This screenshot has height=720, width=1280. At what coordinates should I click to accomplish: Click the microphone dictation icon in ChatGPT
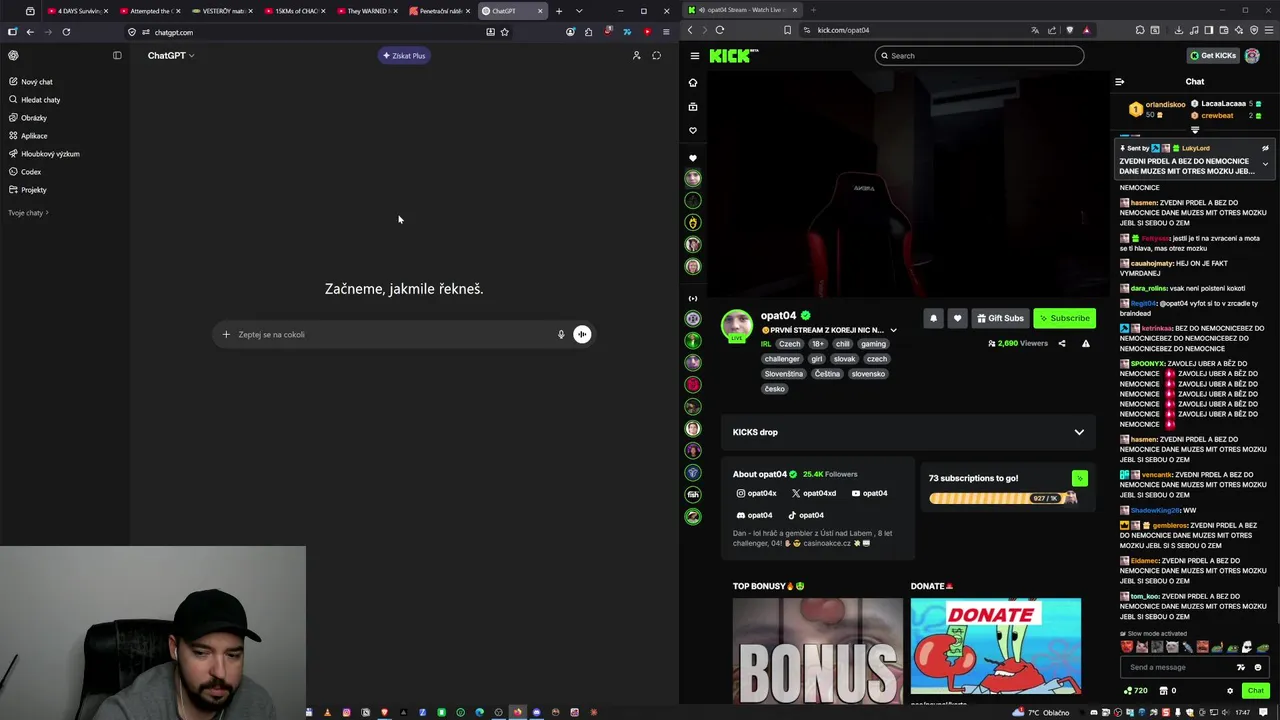[561, 335]
